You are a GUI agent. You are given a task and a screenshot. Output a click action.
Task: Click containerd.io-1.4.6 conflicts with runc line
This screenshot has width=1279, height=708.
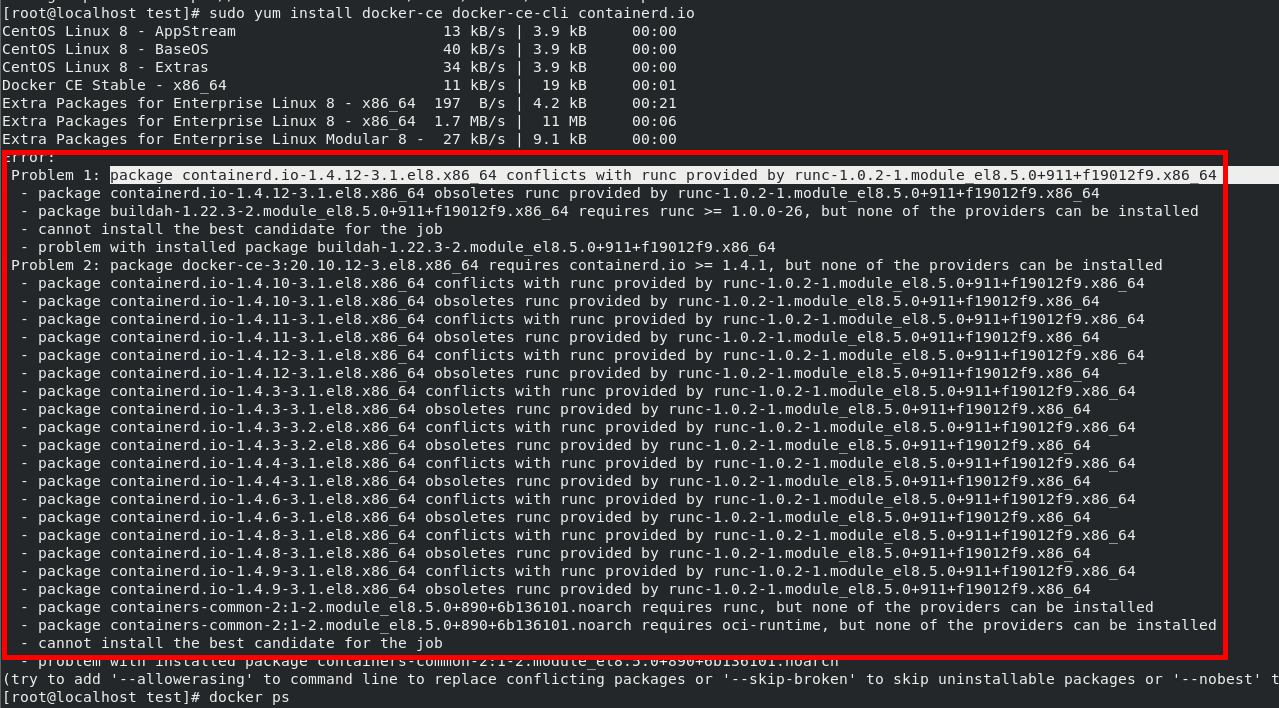click(578, 499)
